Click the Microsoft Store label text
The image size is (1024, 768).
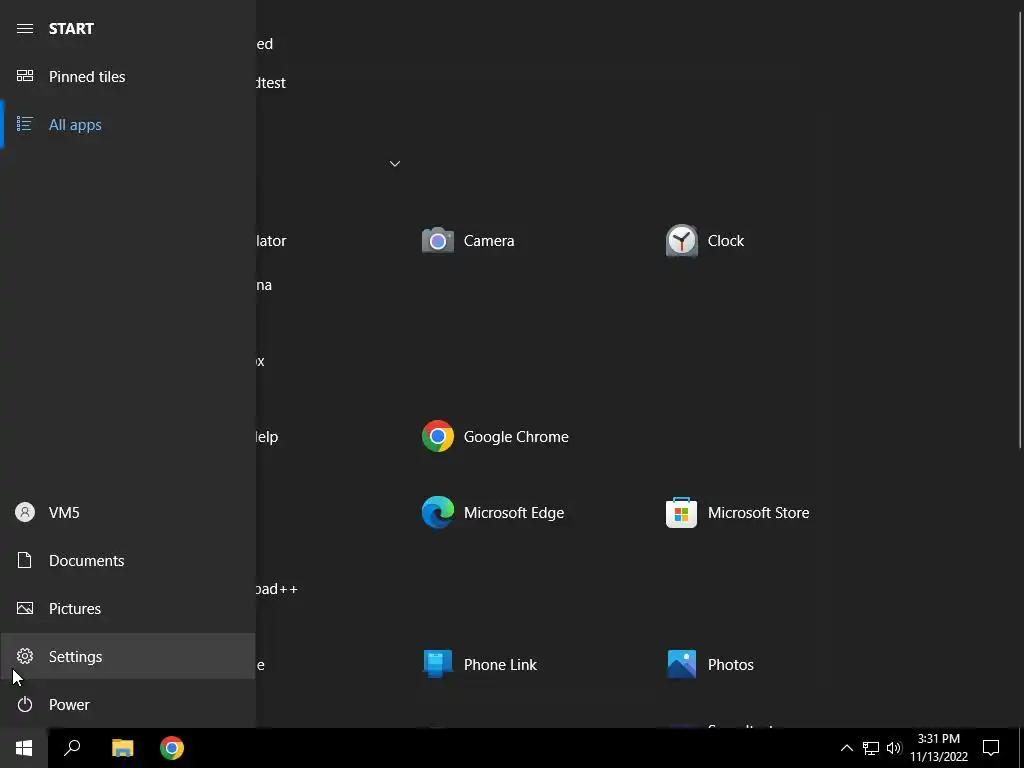click(758, 513)
